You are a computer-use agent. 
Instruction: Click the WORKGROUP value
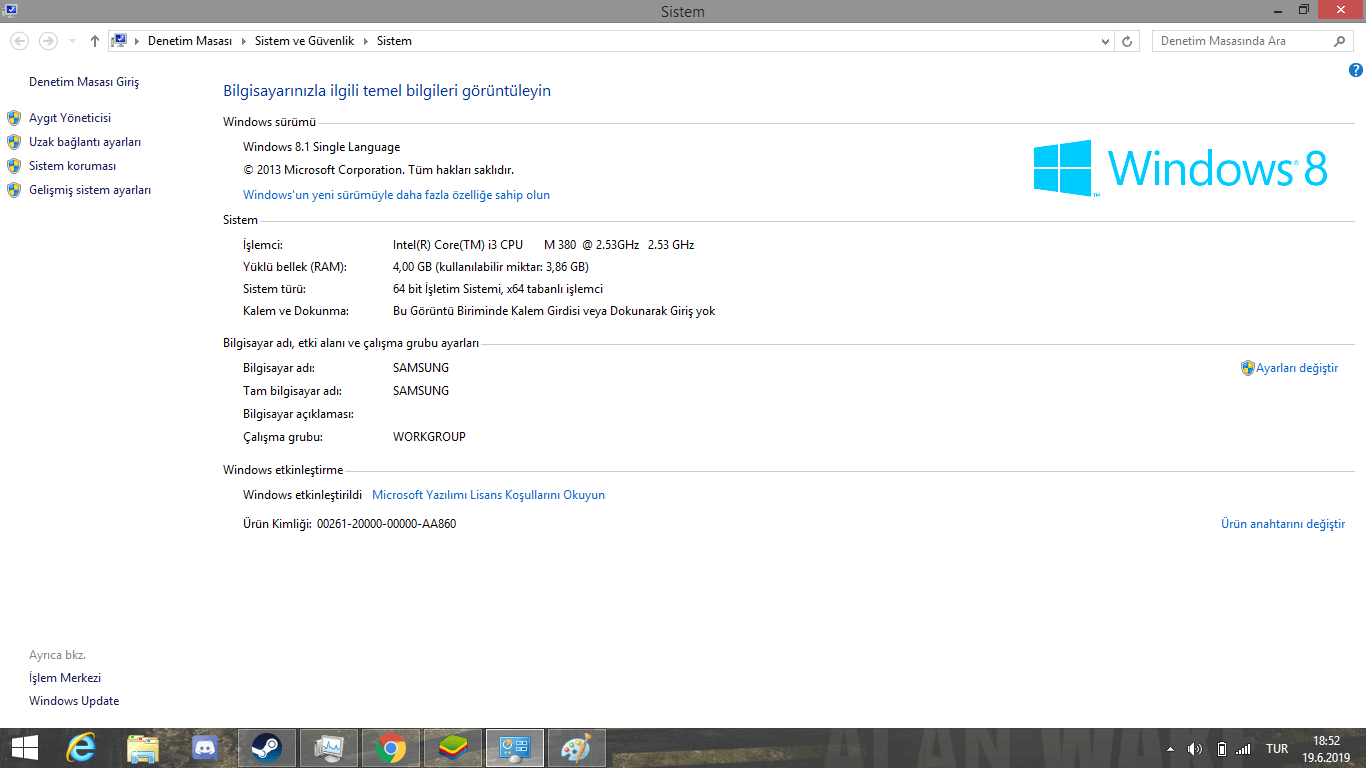click(429, 437)
